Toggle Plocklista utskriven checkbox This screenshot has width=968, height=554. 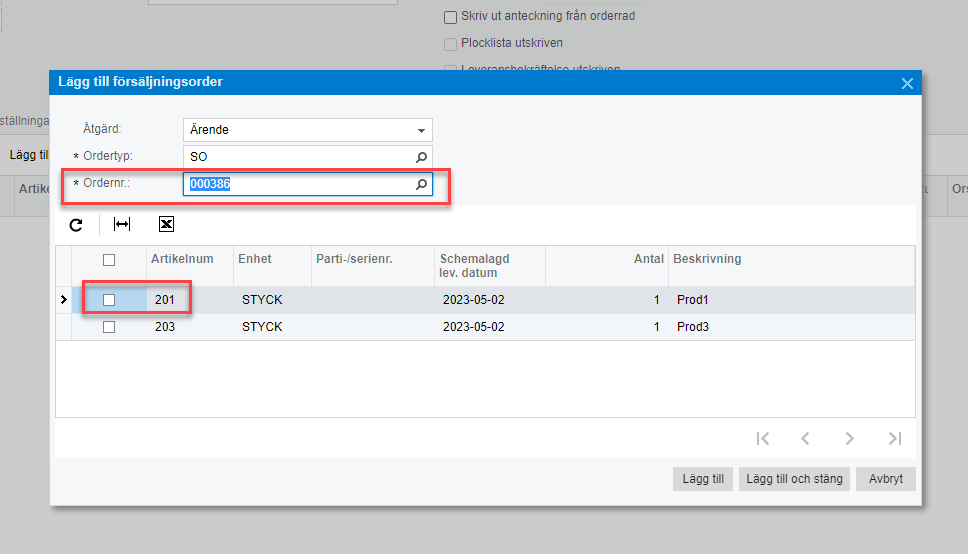tap(451, 44)
